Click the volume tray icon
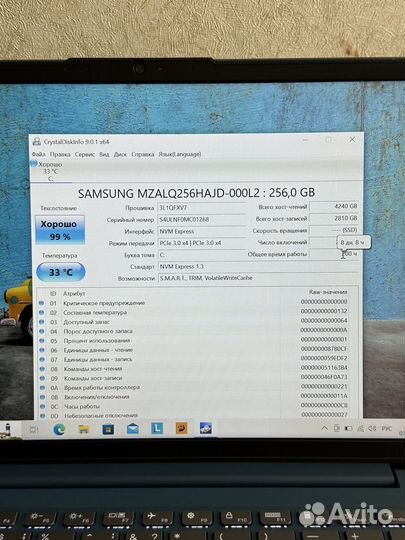Screen dimensions: 405x540 coord(372,428)
